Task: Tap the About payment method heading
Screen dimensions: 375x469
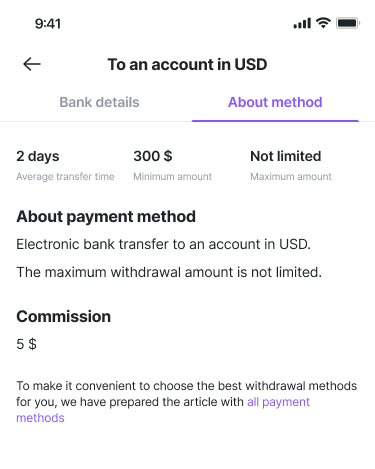Action: tap(106, 217)
